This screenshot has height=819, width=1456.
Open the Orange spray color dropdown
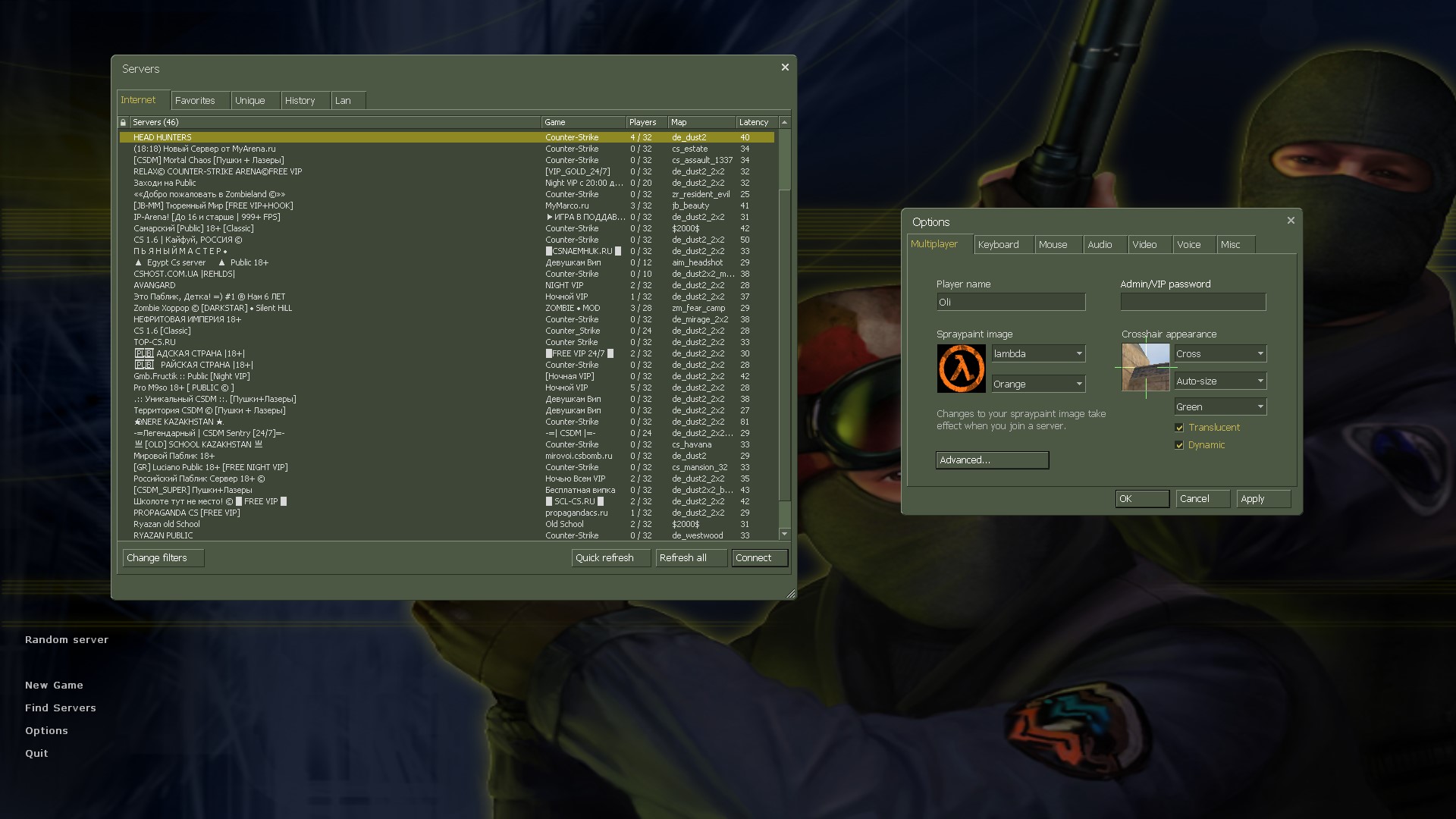click(x=1038, y=384)
